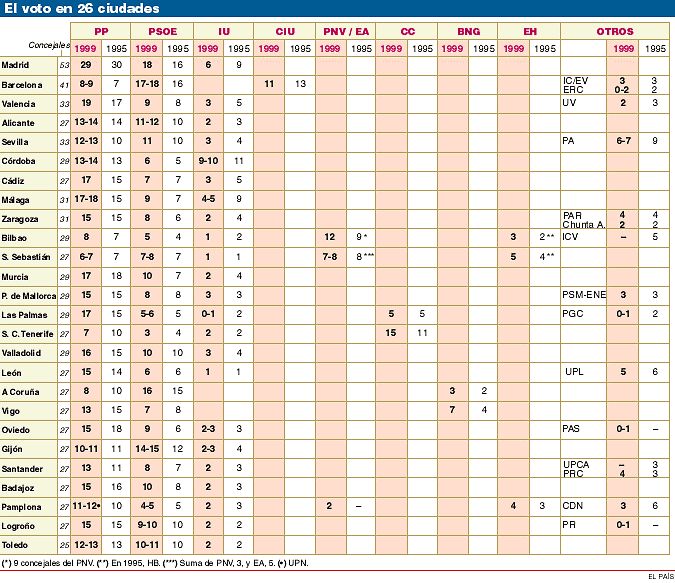Click the Murcia row label
Image resolution: width=675 pixels, height=583 pixels.
[15, 277]
